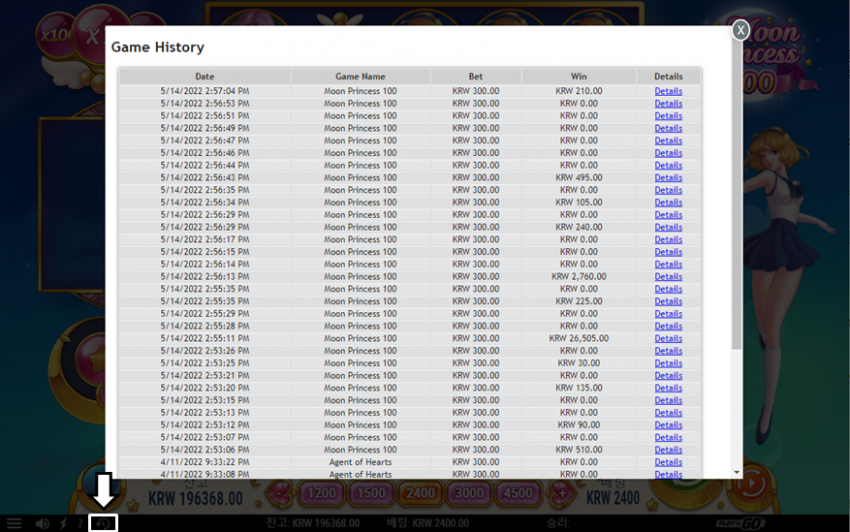Open Details for the KRW 30.00 win
Viewport: 850px width, 532px height.
click(x=668, y=363)
